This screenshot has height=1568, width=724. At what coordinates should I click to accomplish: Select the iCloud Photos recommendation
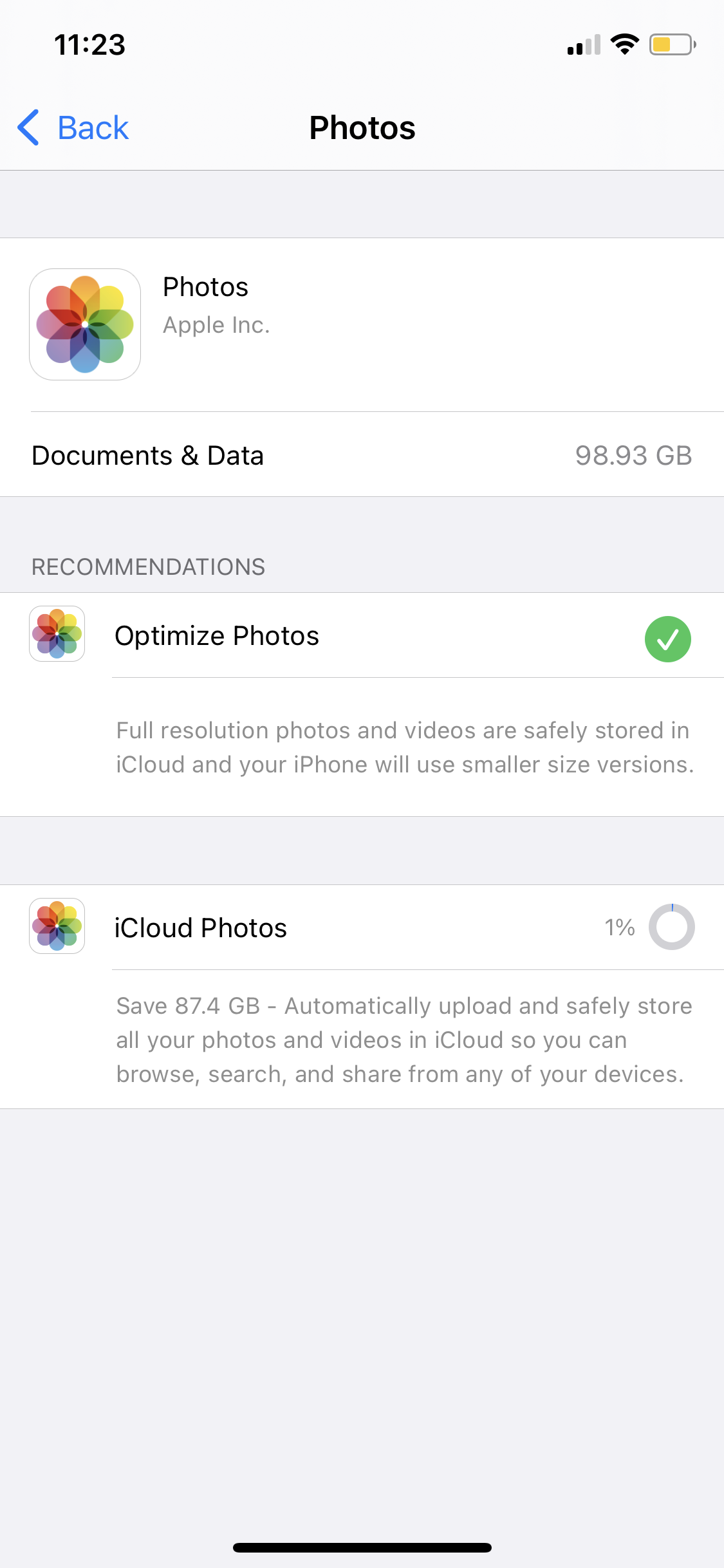pos(362,928)
